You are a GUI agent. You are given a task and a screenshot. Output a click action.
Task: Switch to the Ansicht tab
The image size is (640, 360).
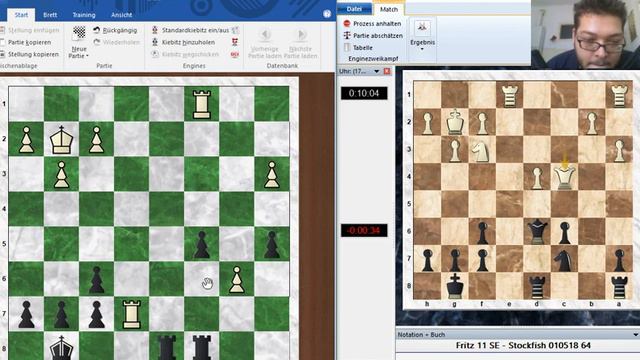tap(122, 15)
